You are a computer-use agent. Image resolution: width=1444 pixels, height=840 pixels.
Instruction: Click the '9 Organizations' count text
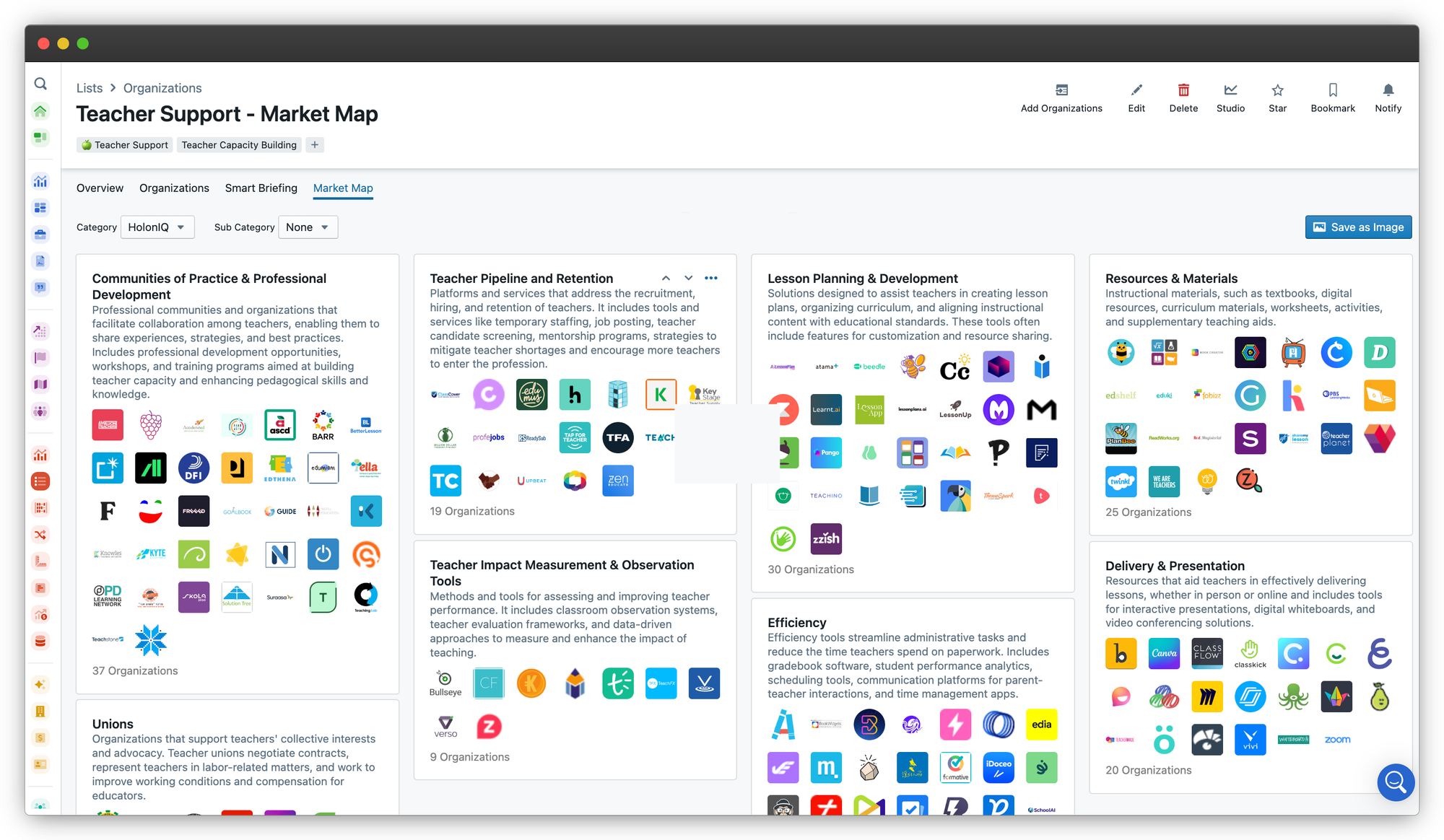[x=469, y=757]
